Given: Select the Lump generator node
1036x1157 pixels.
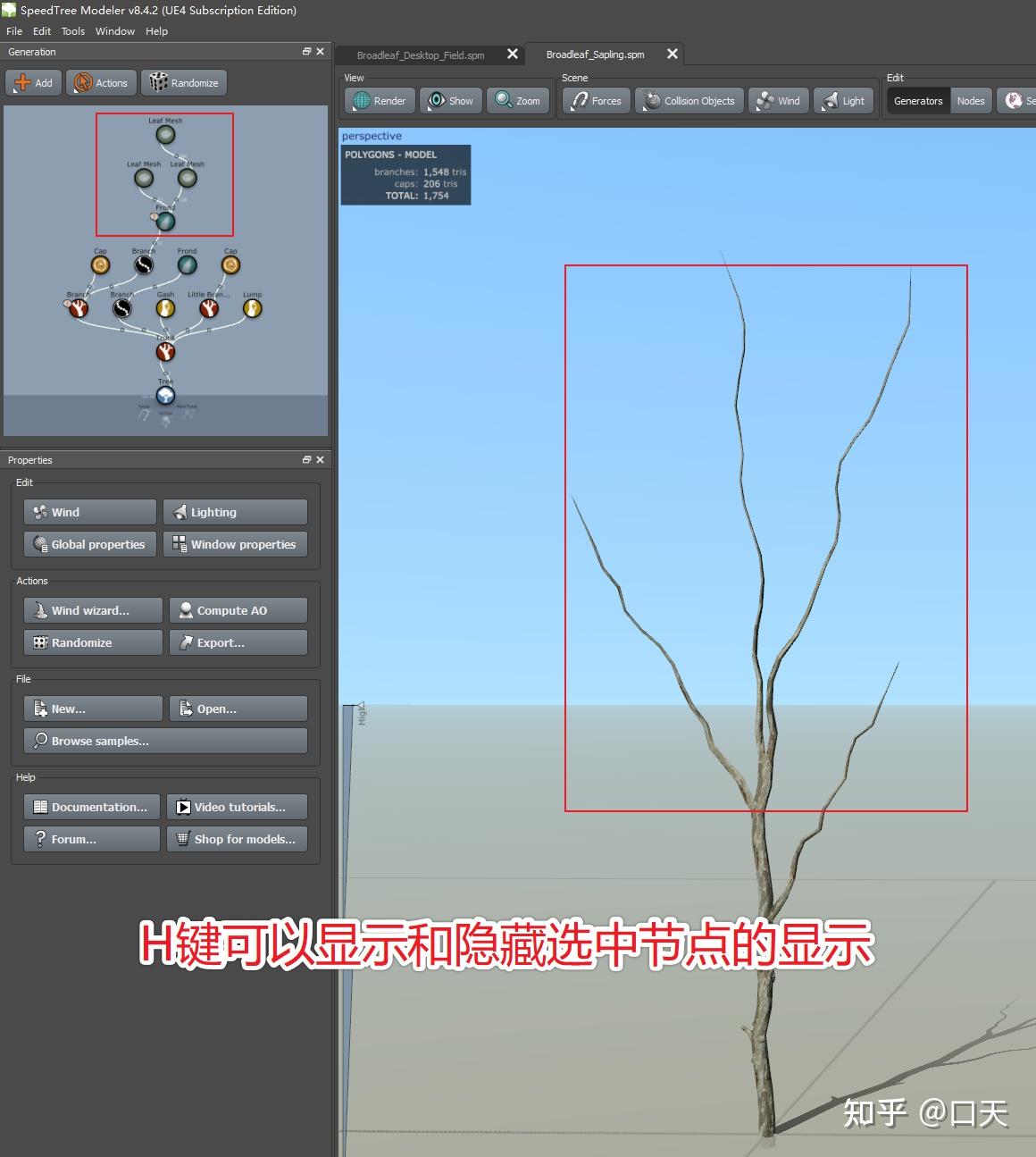Looking at the screenshot, I should [x=253, y=308].
